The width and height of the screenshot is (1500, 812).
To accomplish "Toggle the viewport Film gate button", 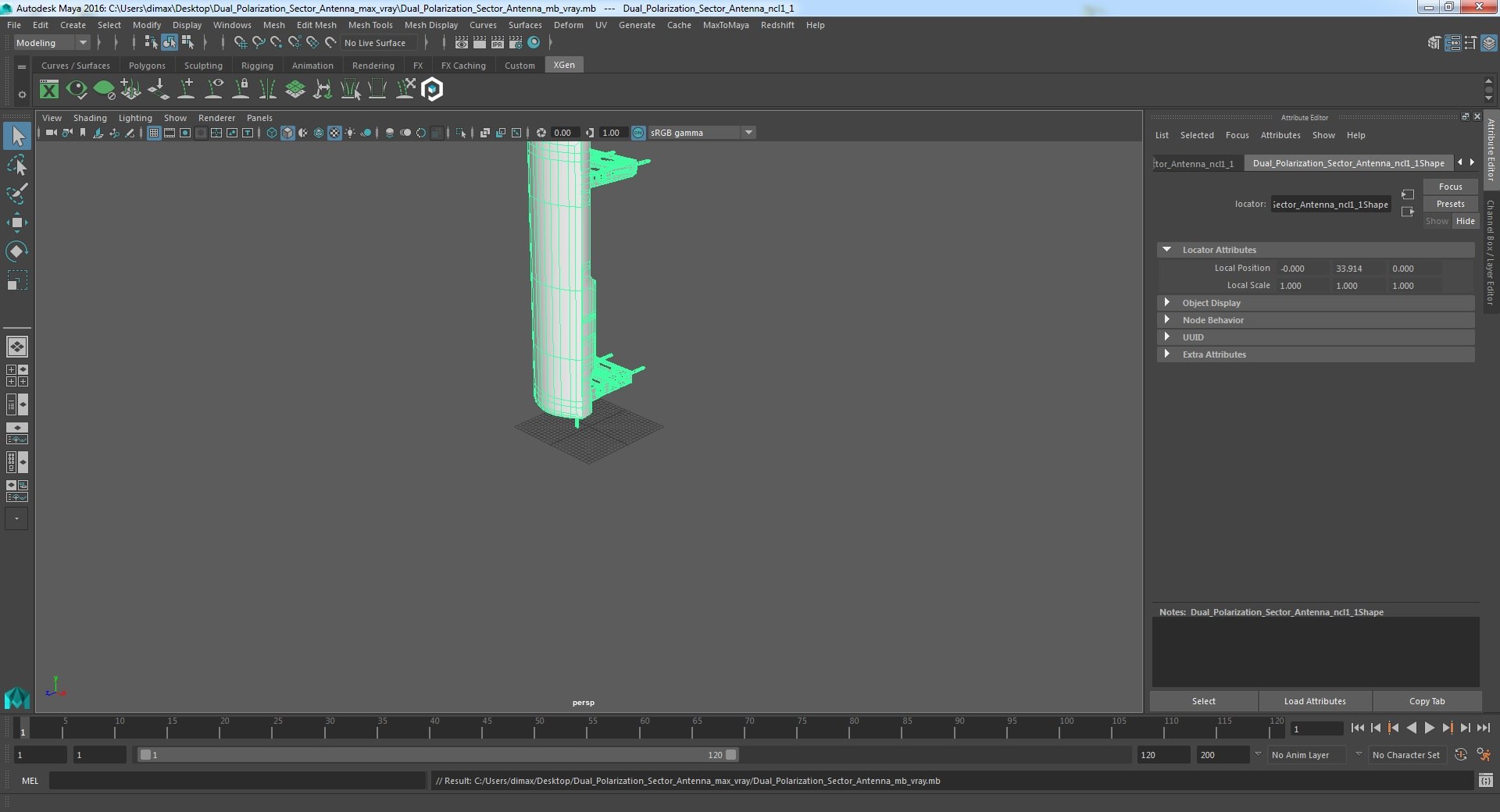I will tap(170, 133).
